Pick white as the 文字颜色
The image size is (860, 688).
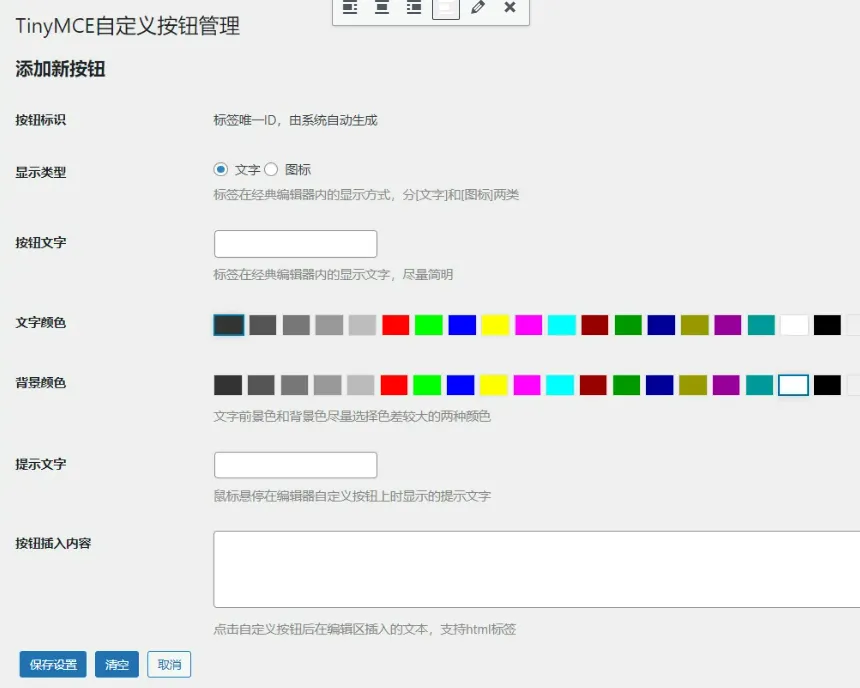(x=794, y=325)
